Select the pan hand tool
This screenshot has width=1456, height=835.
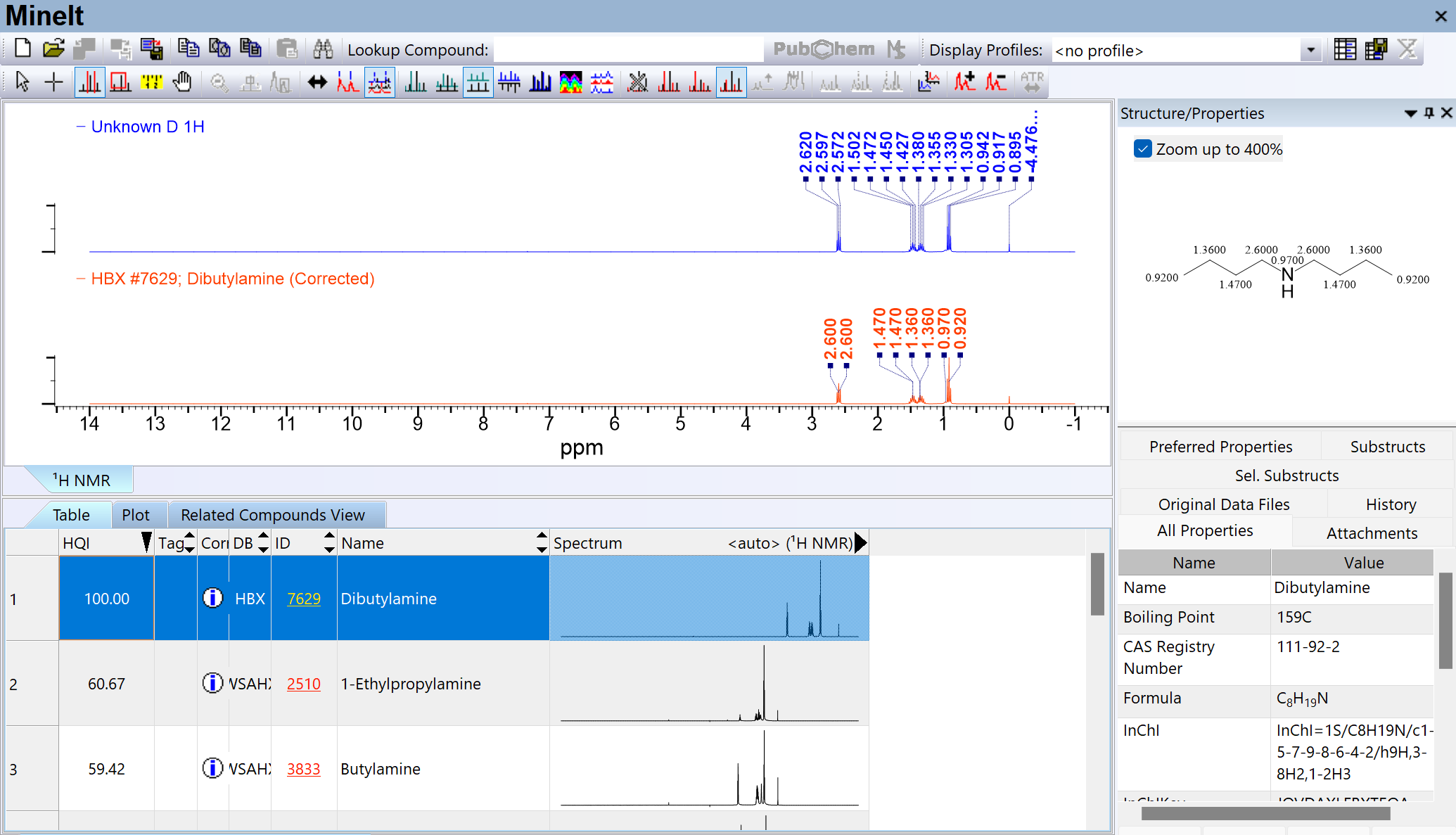(182, 82)
